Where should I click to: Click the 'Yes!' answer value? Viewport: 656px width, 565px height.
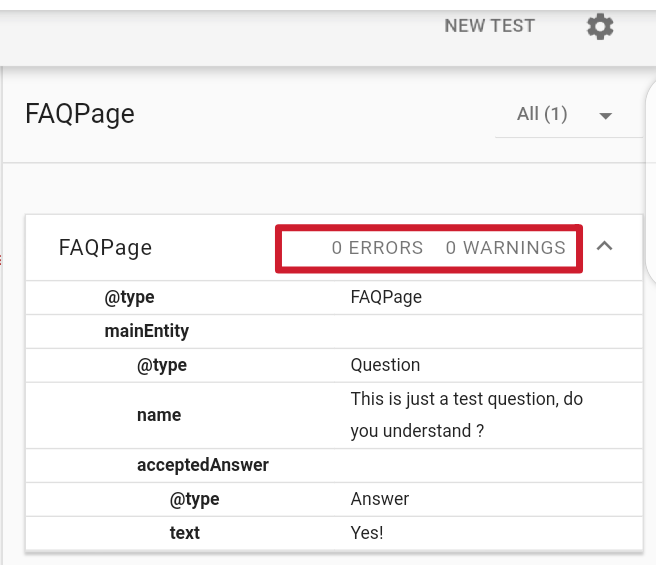[x=366, y=533]
